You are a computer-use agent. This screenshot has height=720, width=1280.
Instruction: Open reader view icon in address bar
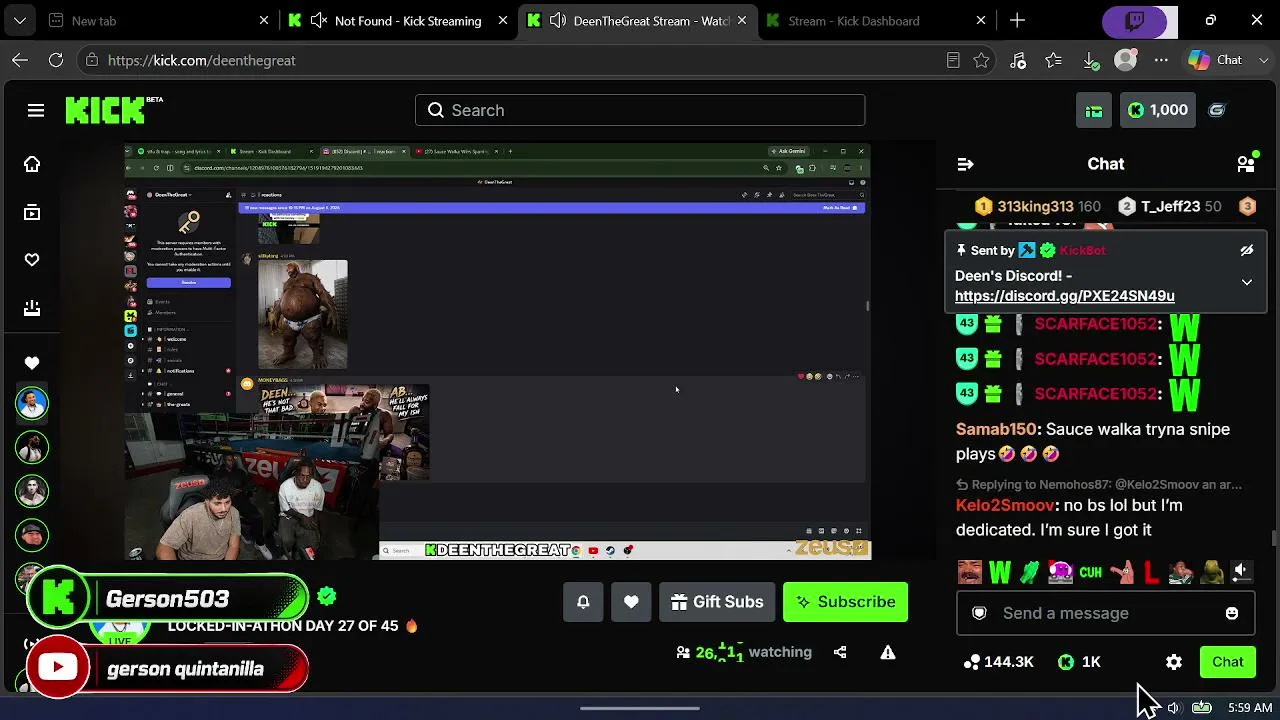(x=953, y=60)
